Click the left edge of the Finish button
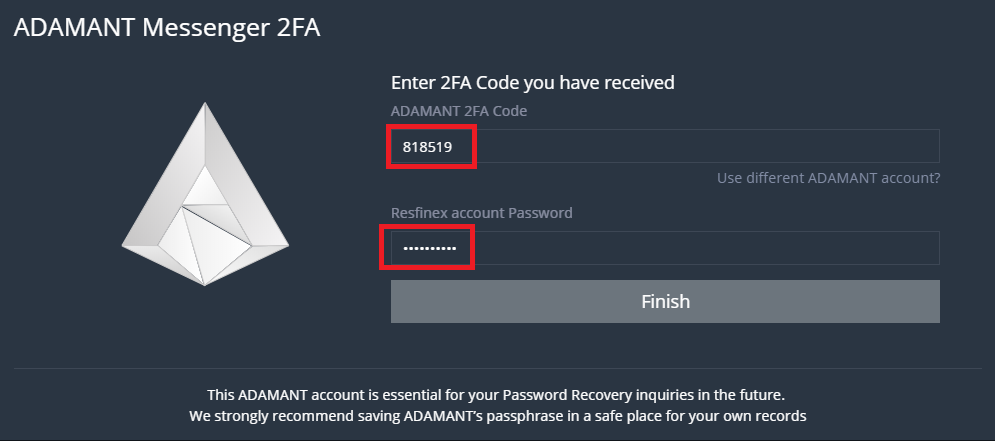 click(x=400, y=301)
